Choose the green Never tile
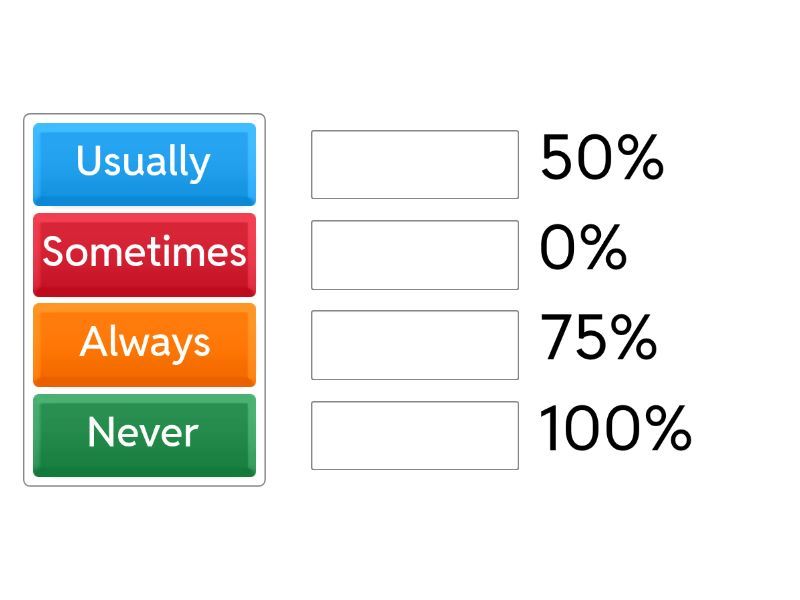Image resolution: width=800 pixels, height=600 pixels. point(144,434)
